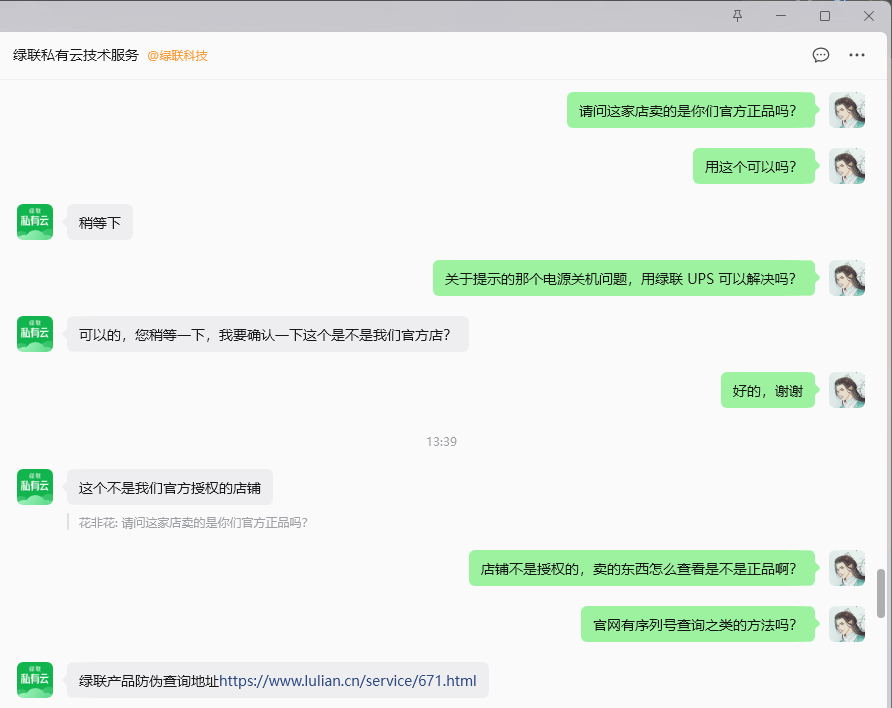892x708 pixels.
Task: Click the 私有云 avatar beside 绿联产品防伪查询地址
Action: (x=35, y=680)
